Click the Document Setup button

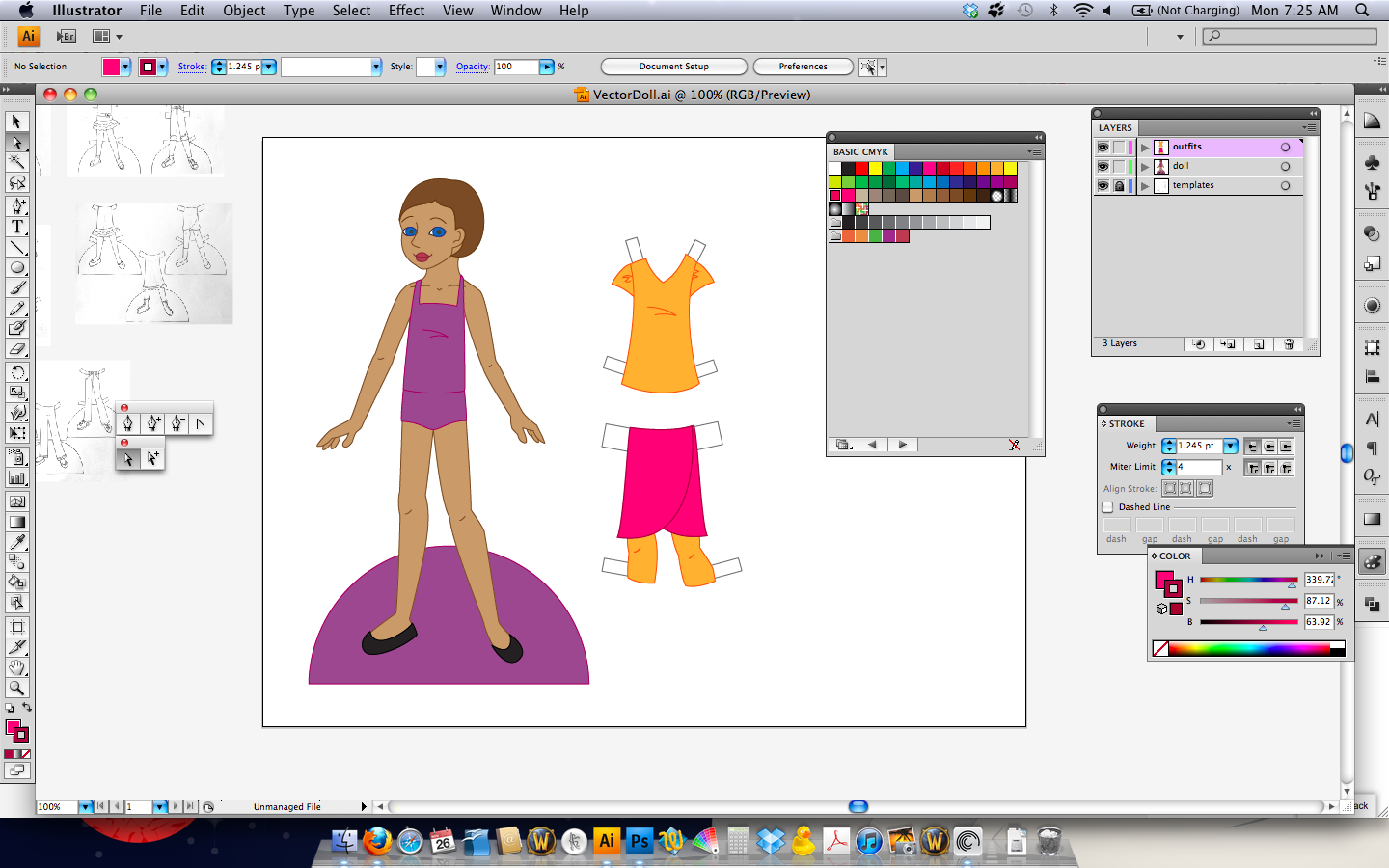(x=673, y=67)
